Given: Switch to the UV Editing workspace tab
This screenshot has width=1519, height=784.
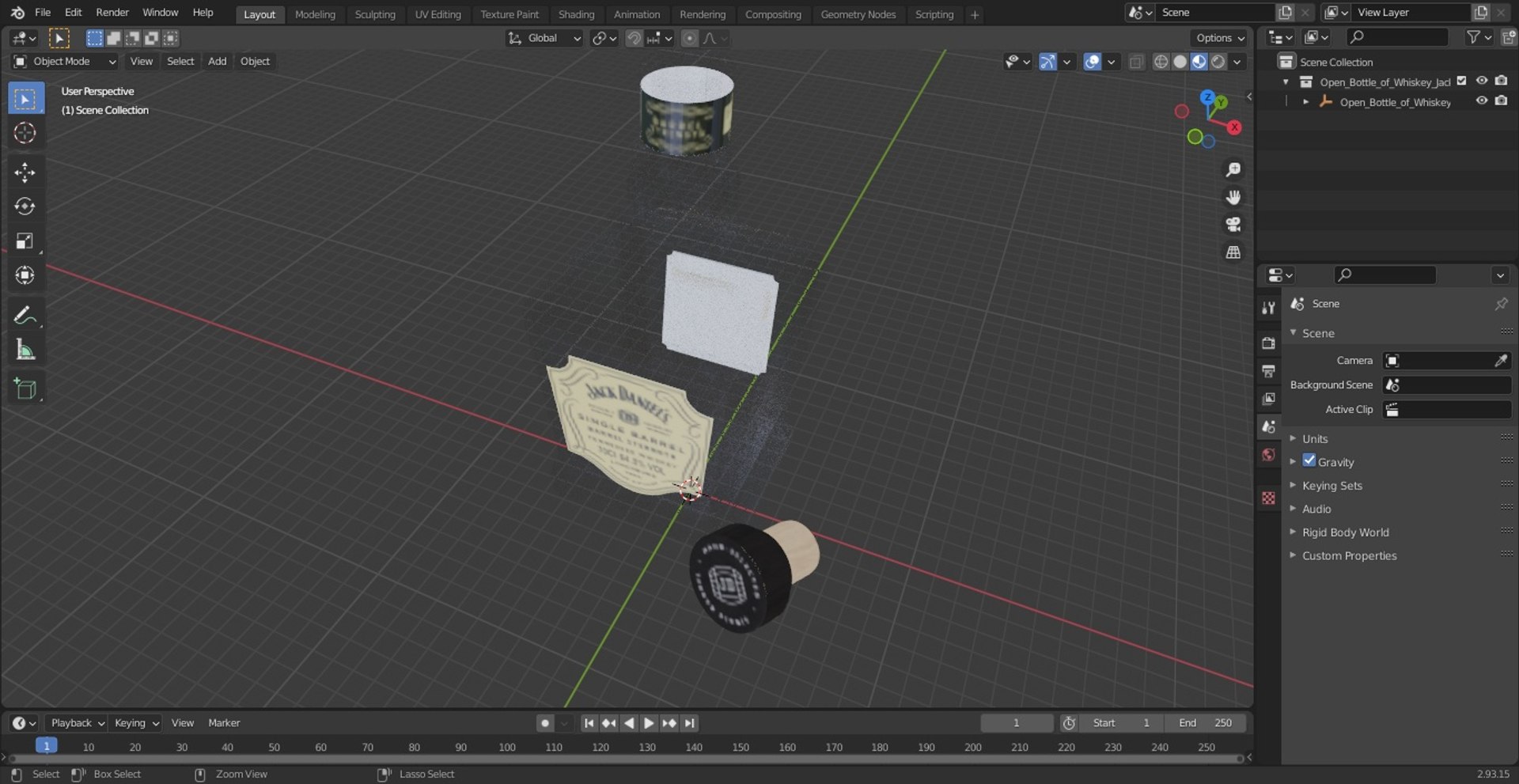Looking at the screenshot, I should pos(438,14).
